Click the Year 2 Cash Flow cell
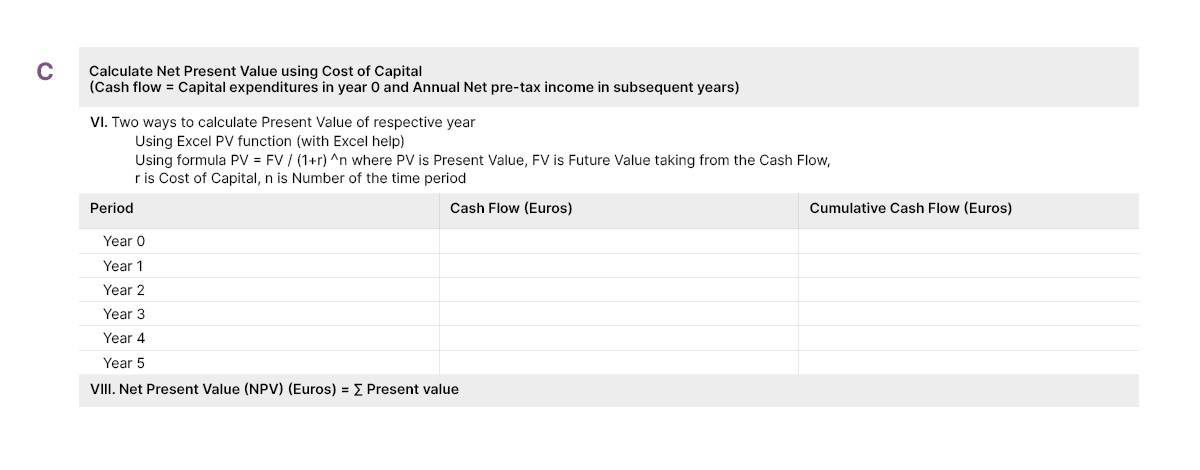This screenshot has height=470, width=1200. click(x=618, y=290)
